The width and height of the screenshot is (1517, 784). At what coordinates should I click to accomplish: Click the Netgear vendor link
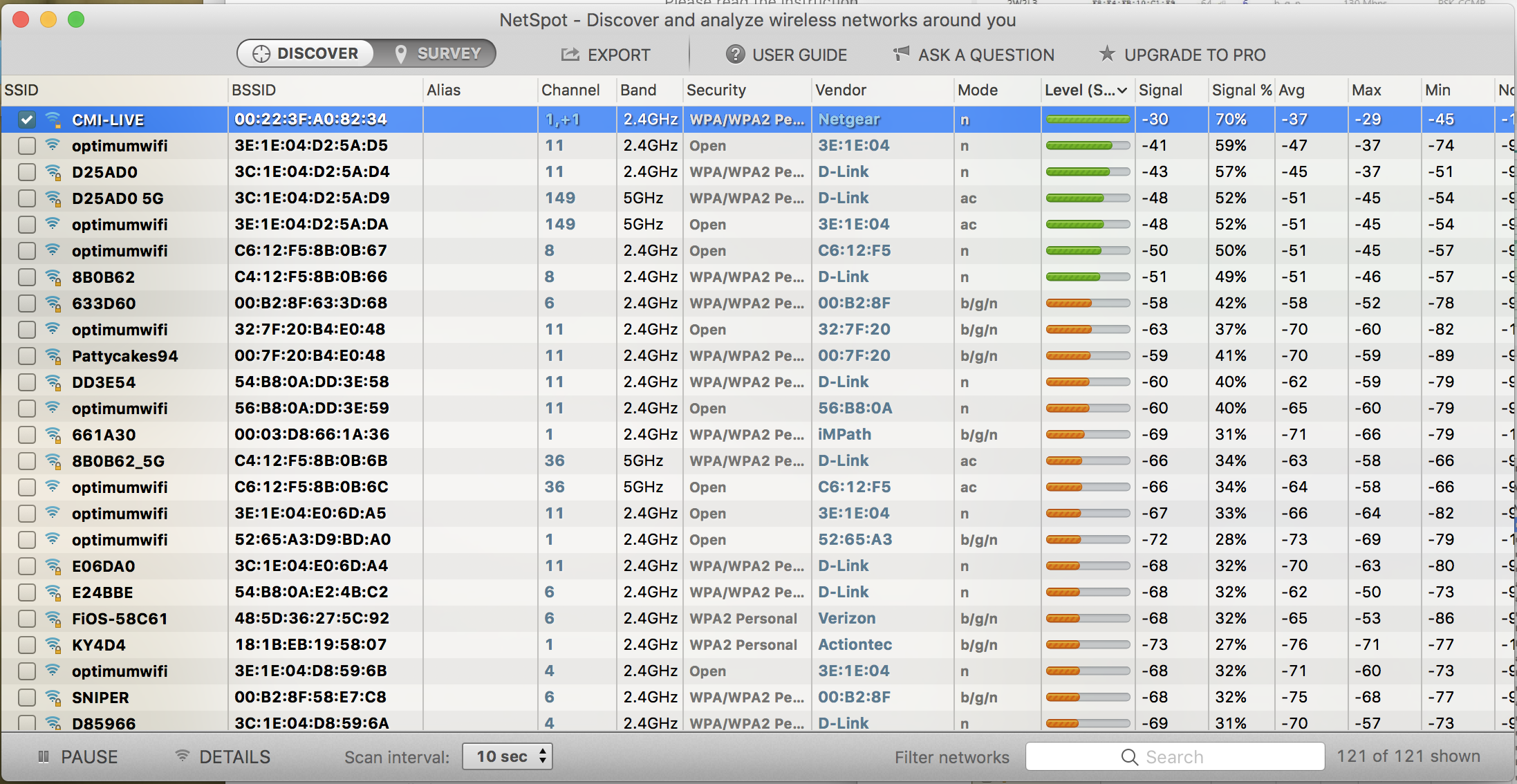[848, 120]
